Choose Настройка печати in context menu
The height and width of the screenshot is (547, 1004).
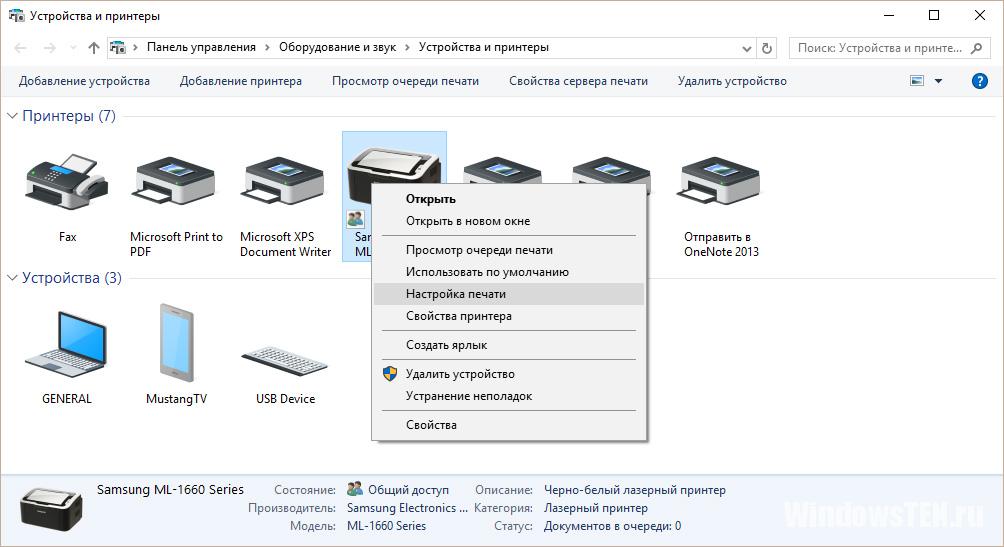(x=509, y=294)
